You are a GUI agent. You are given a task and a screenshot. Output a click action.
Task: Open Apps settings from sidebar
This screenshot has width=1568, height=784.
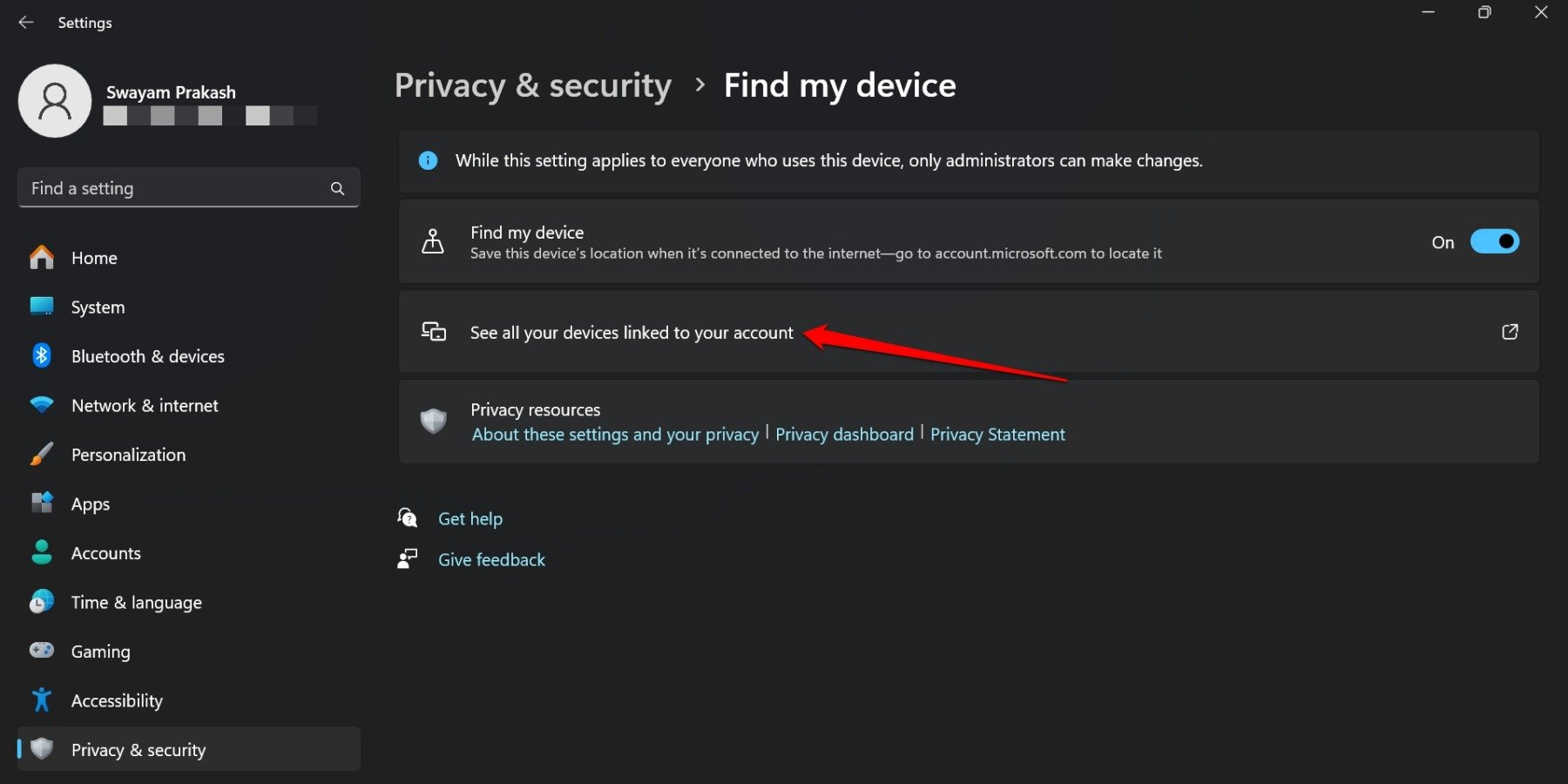click(x=41, y=504)
